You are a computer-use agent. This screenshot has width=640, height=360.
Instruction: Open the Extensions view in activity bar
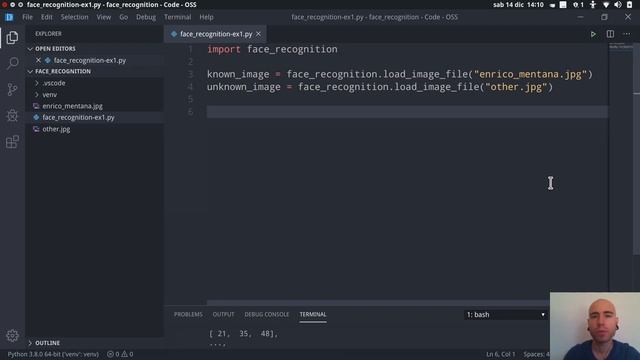pyautogui.click(x=12, y=142)
